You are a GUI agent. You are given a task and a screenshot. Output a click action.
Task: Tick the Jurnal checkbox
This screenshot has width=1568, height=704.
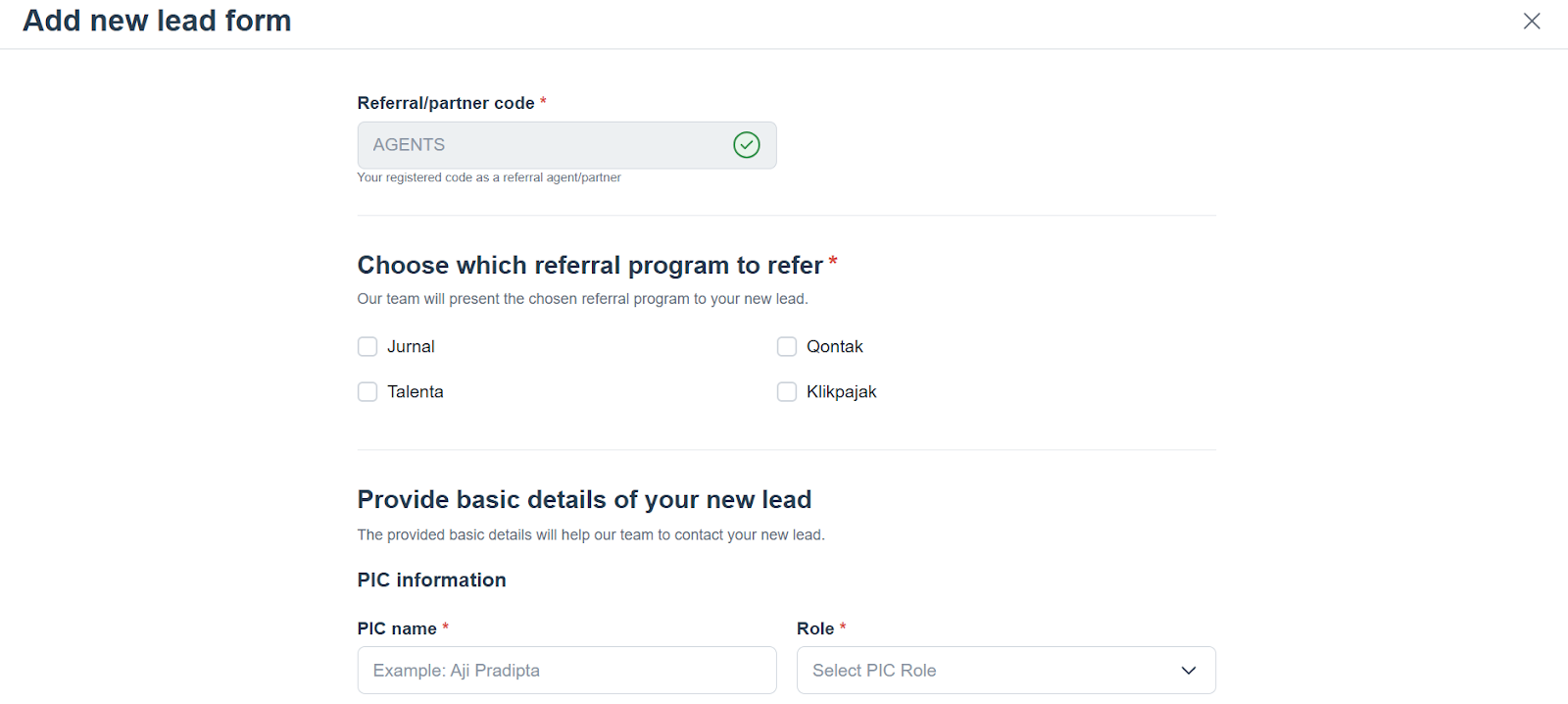(367, 347)
